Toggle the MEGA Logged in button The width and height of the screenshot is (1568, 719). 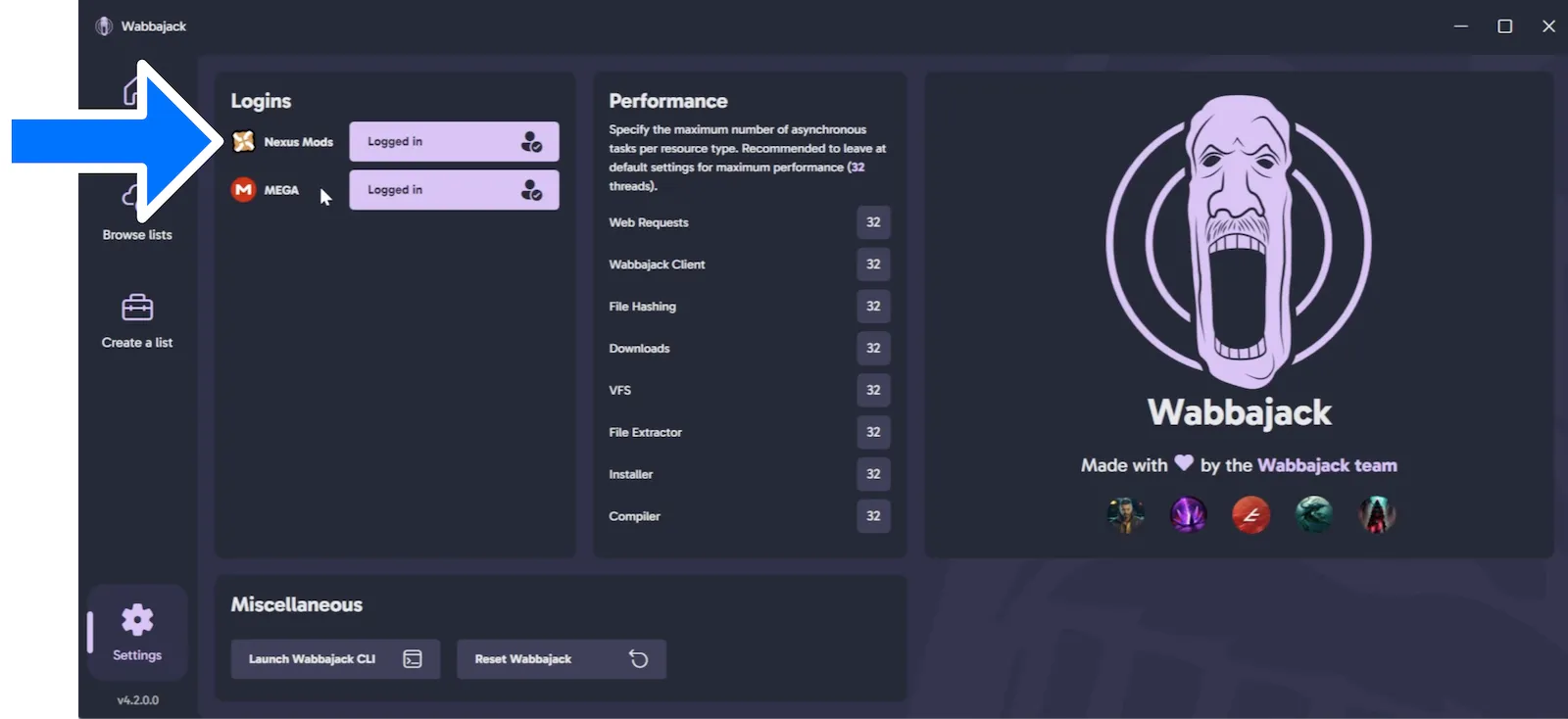(x=454, y=190)
